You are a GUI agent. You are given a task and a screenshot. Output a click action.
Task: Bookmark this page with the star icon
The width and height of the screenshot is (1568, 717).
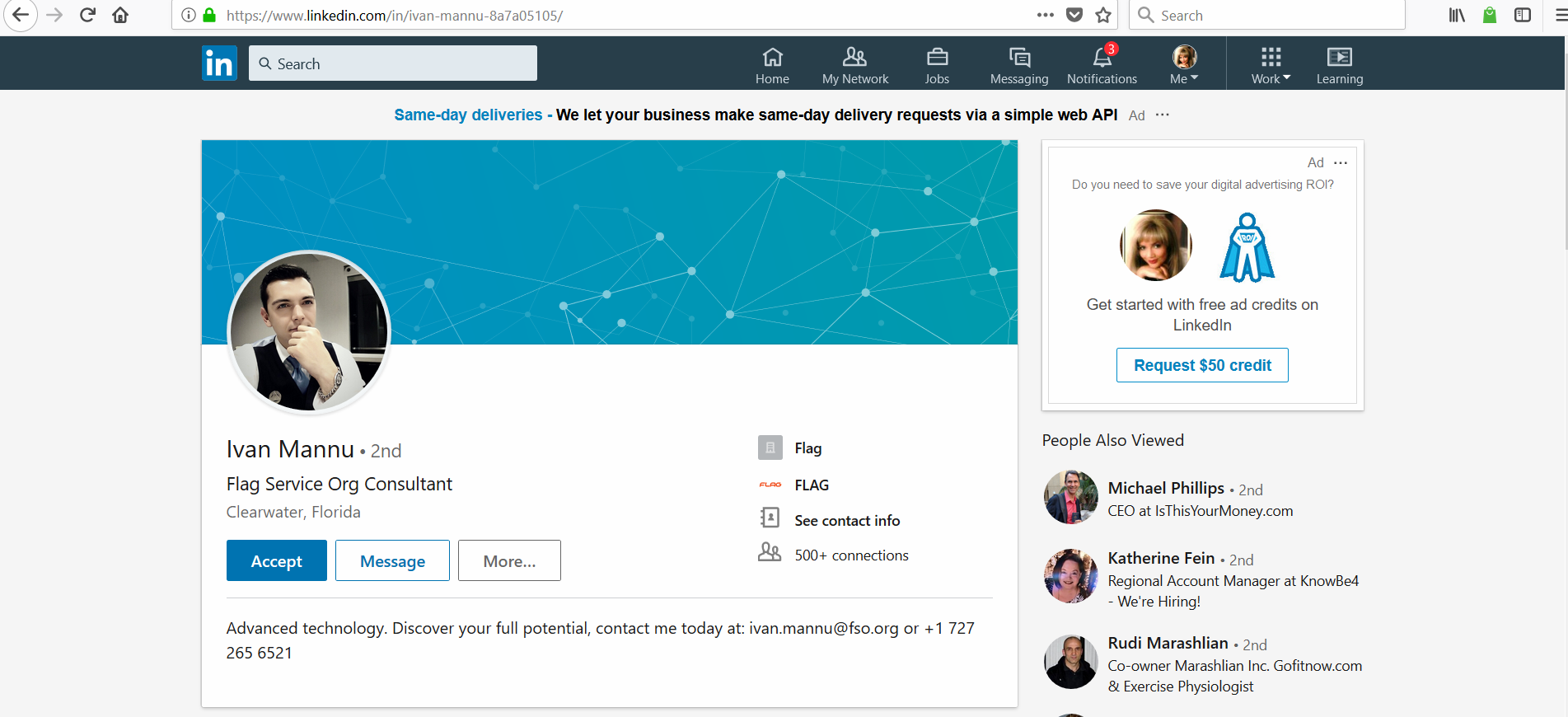[1103, 15]
